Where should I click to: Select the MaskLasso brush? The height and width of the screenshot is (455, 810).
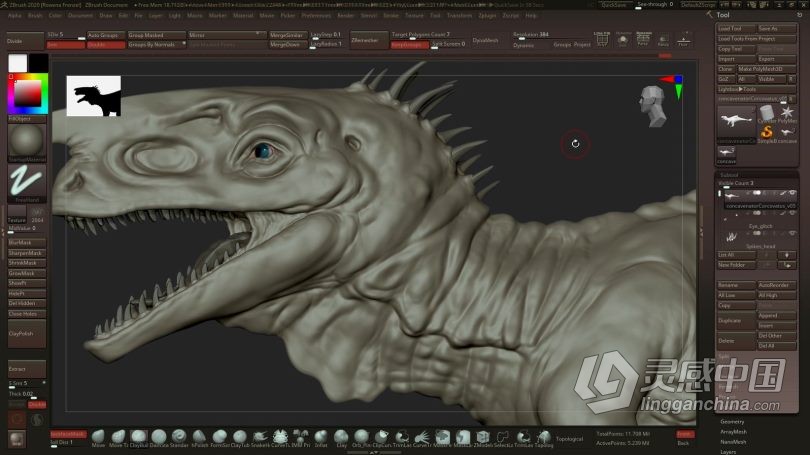pyautogui.click(x=462, y=437)
